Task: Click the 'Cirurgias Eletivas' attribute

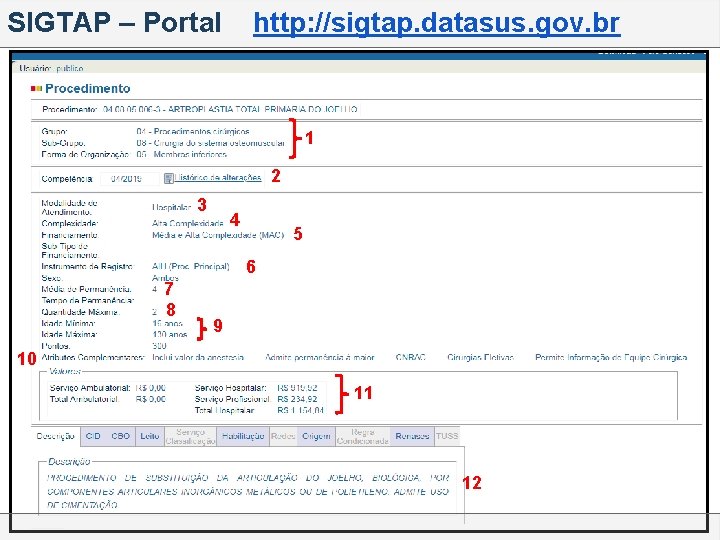Action: tap(480, 357)
